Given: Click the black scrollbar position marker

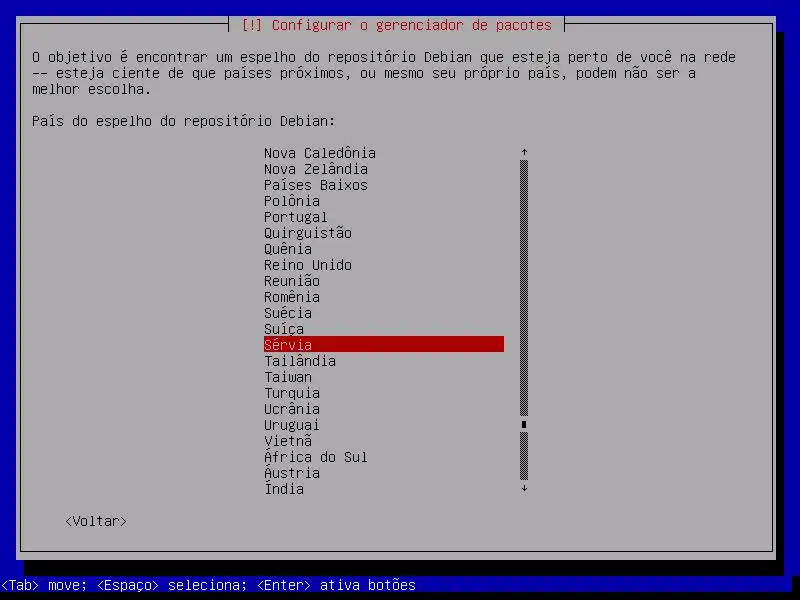Looking at the screenshot, I should (x=524, y=424).
